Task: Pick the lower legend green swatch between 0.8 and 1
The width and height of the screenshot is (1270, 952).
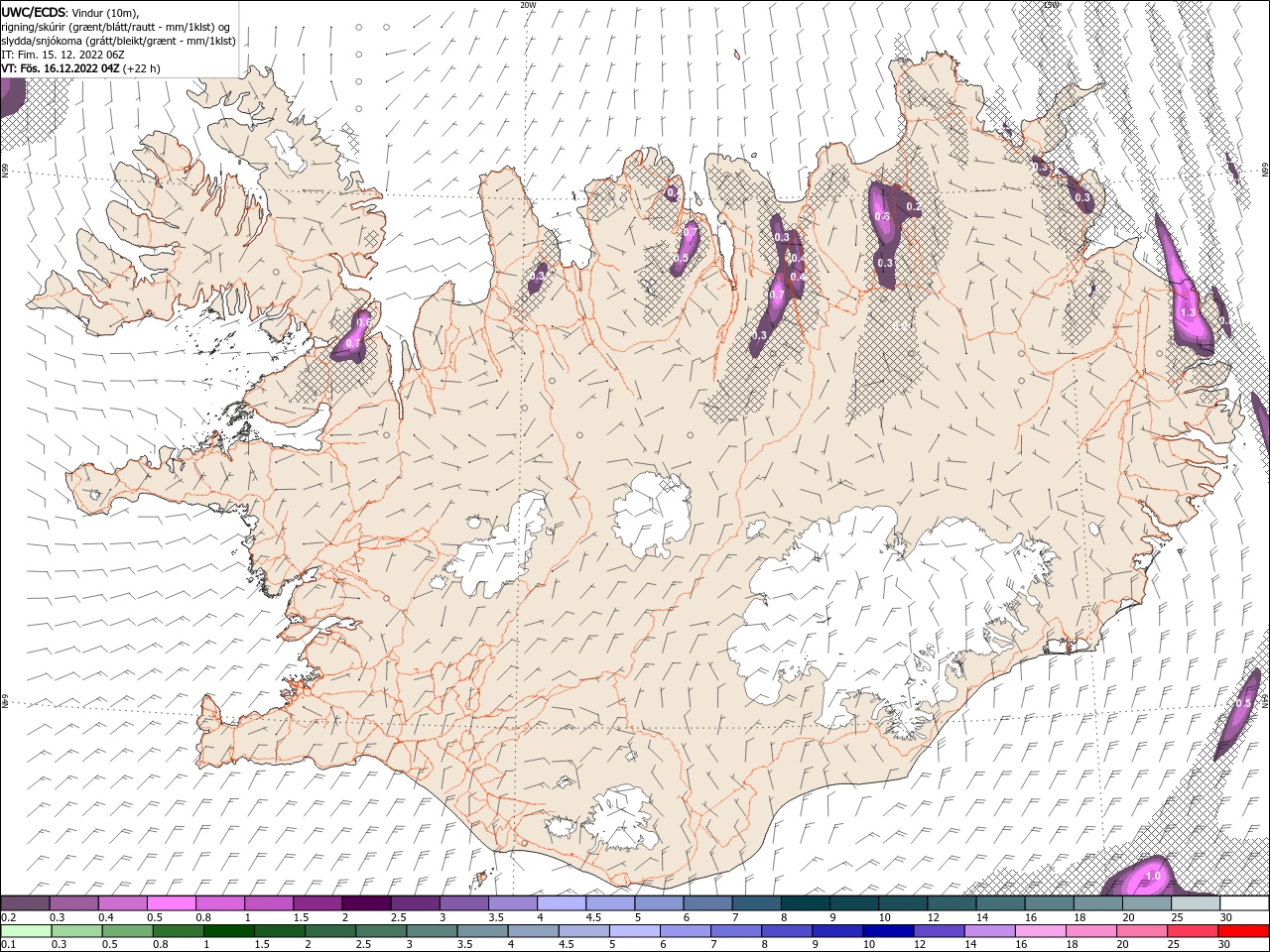Action: pyautogui.click(x=179, y=931)
